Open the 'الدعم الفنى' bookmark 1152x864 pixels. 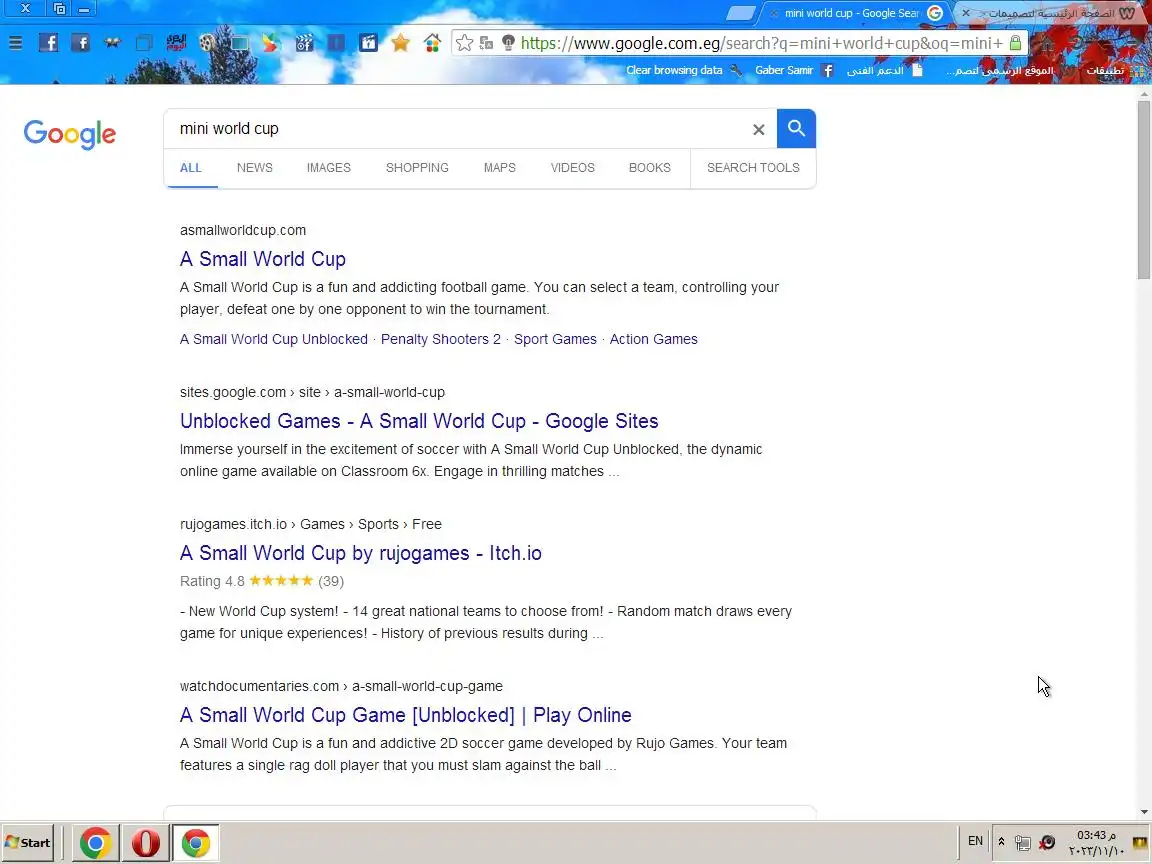884,71
